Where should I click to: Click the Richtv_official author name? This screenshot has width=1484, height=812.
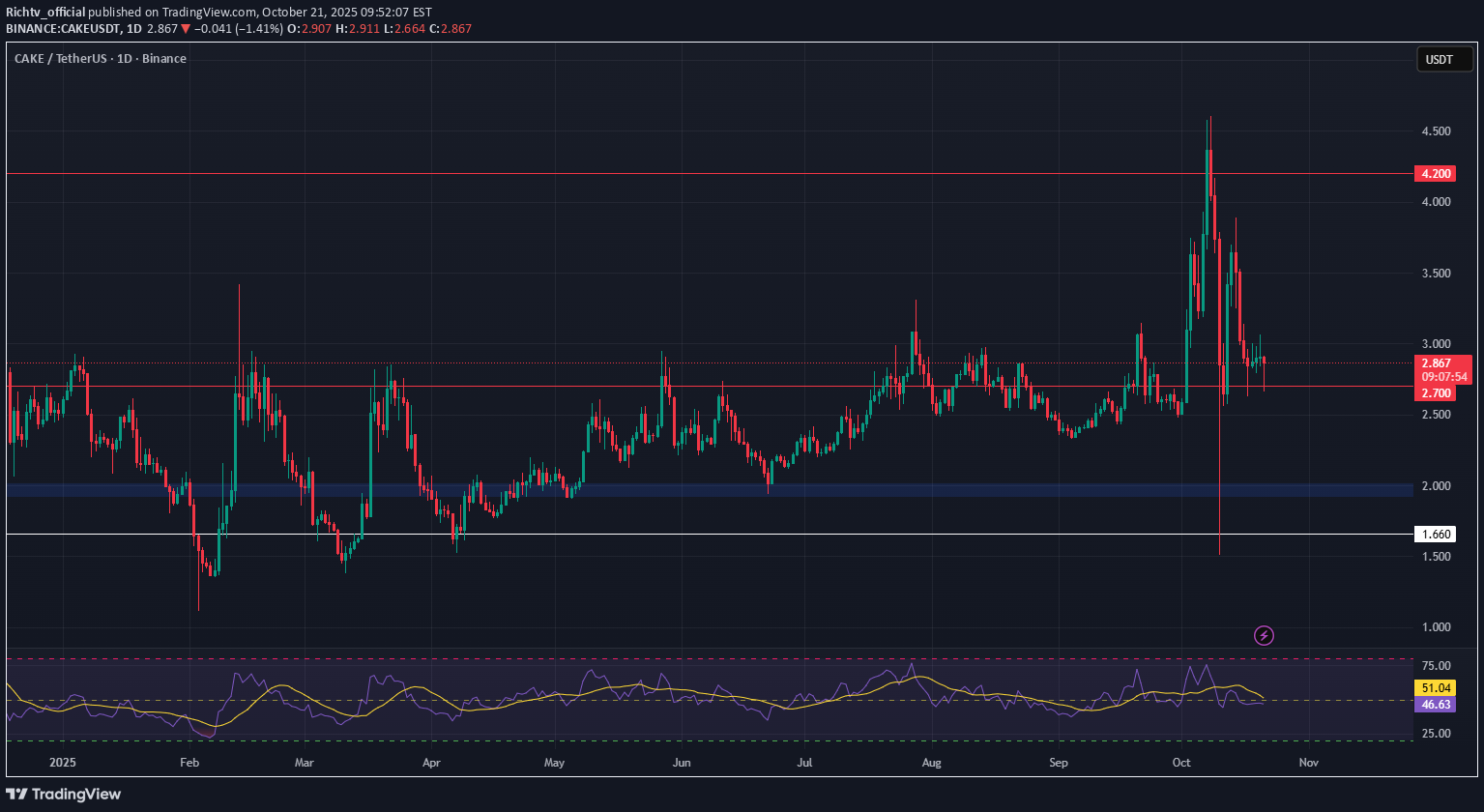45,12
